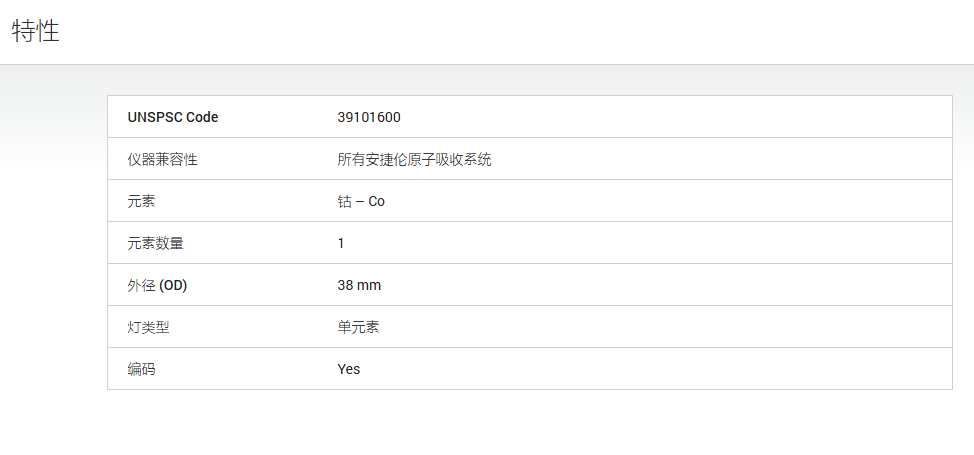Screen dimensions: 974x455
Task: Click the (OD) abbreviation in 外径 label
Action: (173, 285)
